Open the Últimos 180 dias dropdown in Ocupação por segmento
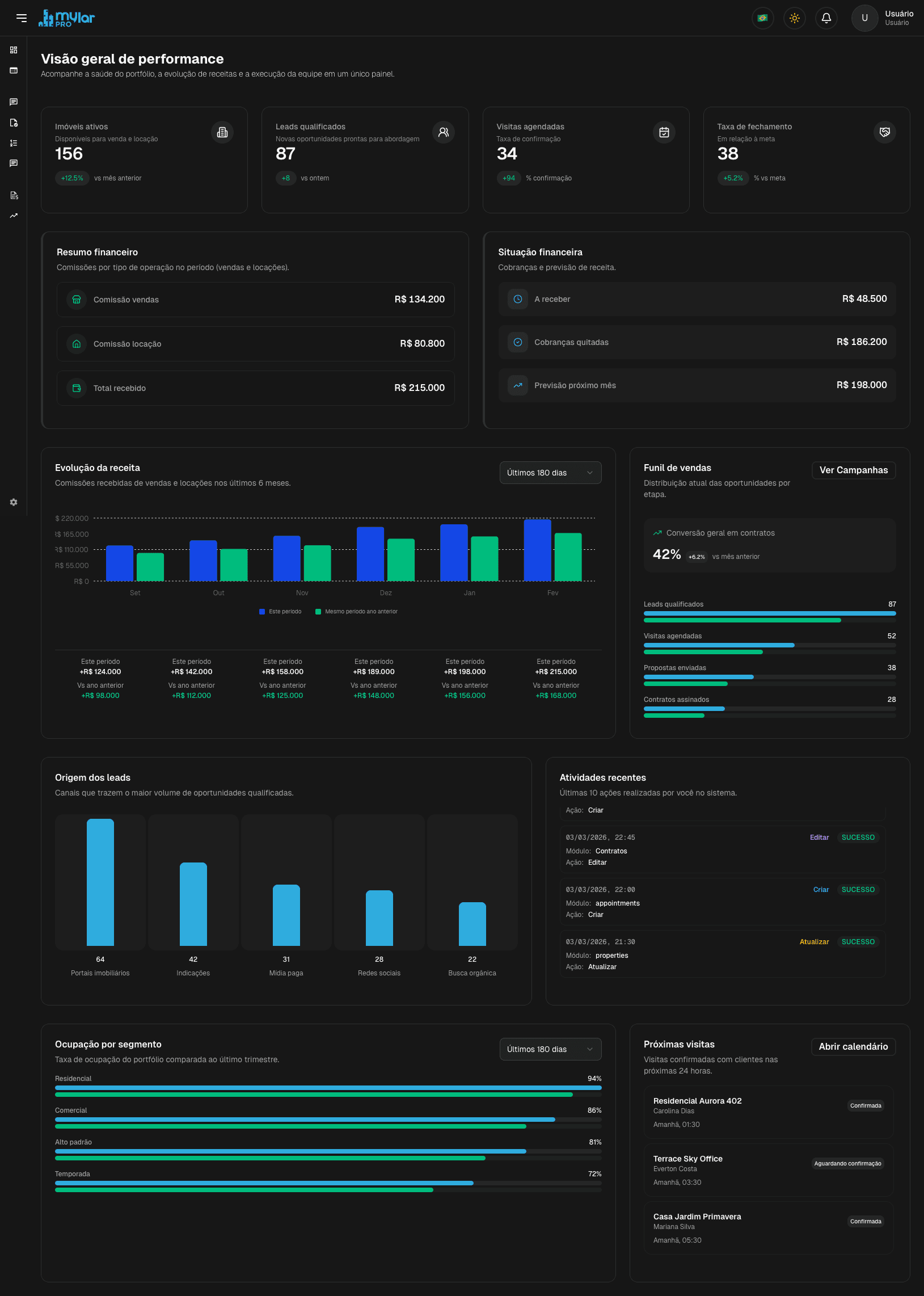Image resolution: width=924 pixels, height=1296 pixels. tap(550, 1049)
